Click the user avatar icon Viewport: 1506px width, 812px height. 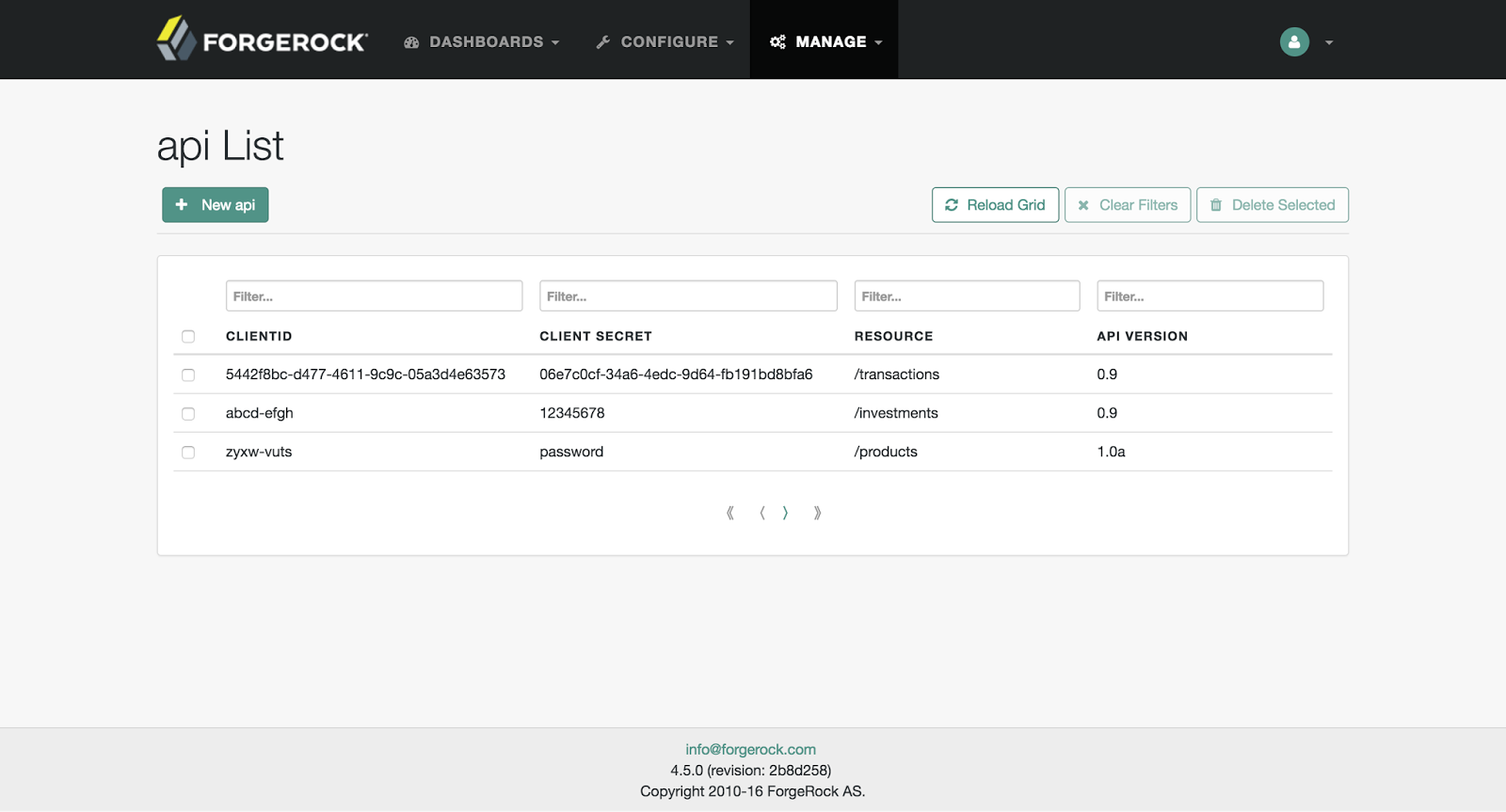click(x=1294, y=41)
